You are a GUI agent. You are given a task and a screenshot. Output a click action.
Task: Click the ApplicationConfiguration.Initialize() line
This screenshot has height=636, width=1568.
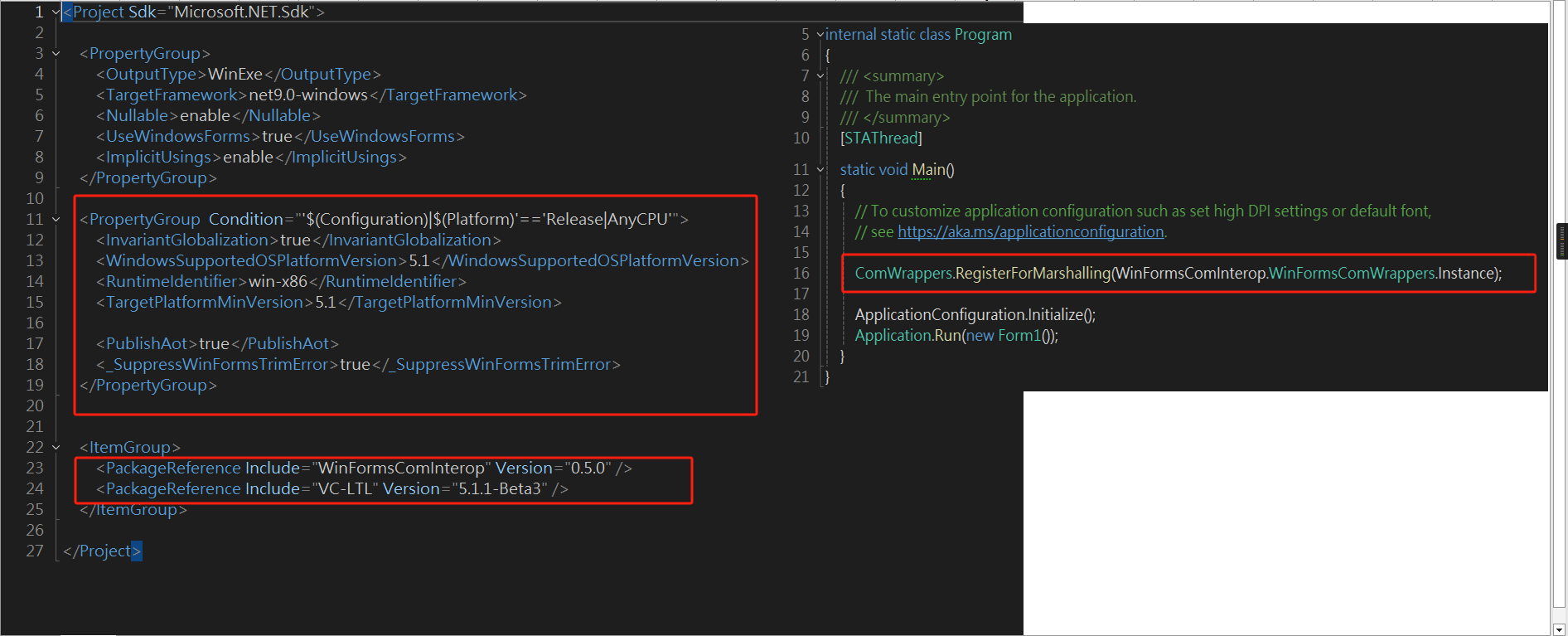pos(975,315)
